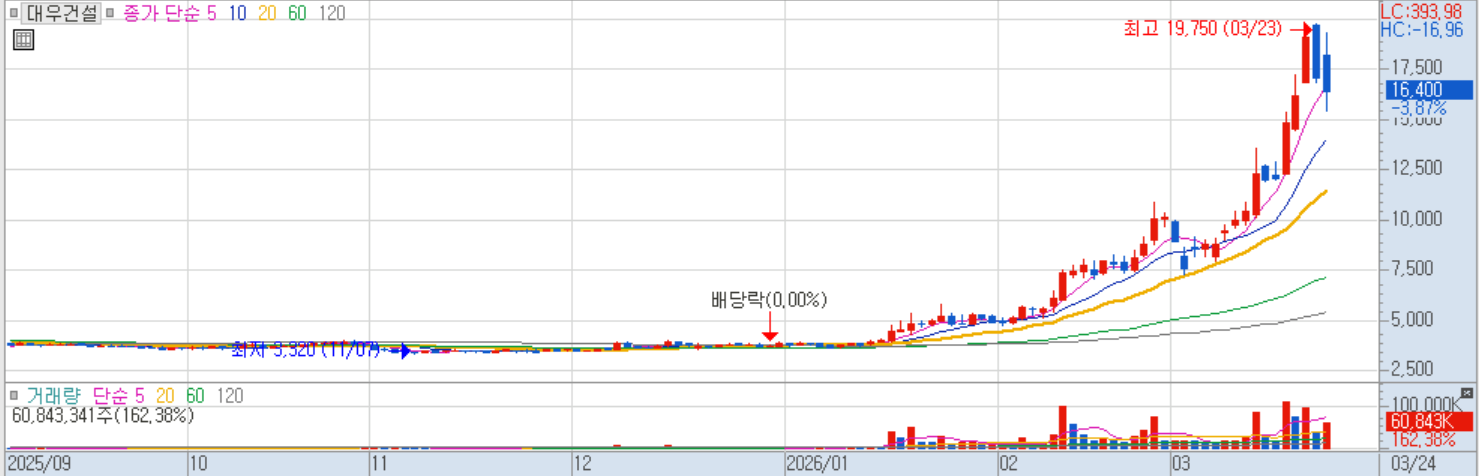Click the blue 10-day price moving average label
This screenshot has width=1479, height=476.
tap(237, 15)
